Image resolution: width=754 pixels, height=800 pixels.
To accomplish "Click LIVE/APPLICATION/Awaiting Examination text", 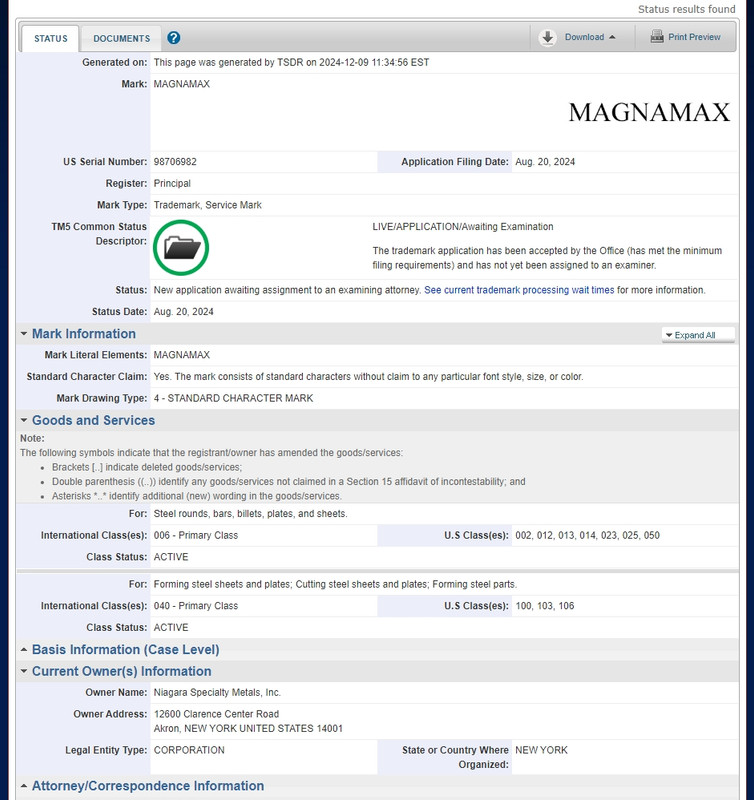I will [463, 227].
